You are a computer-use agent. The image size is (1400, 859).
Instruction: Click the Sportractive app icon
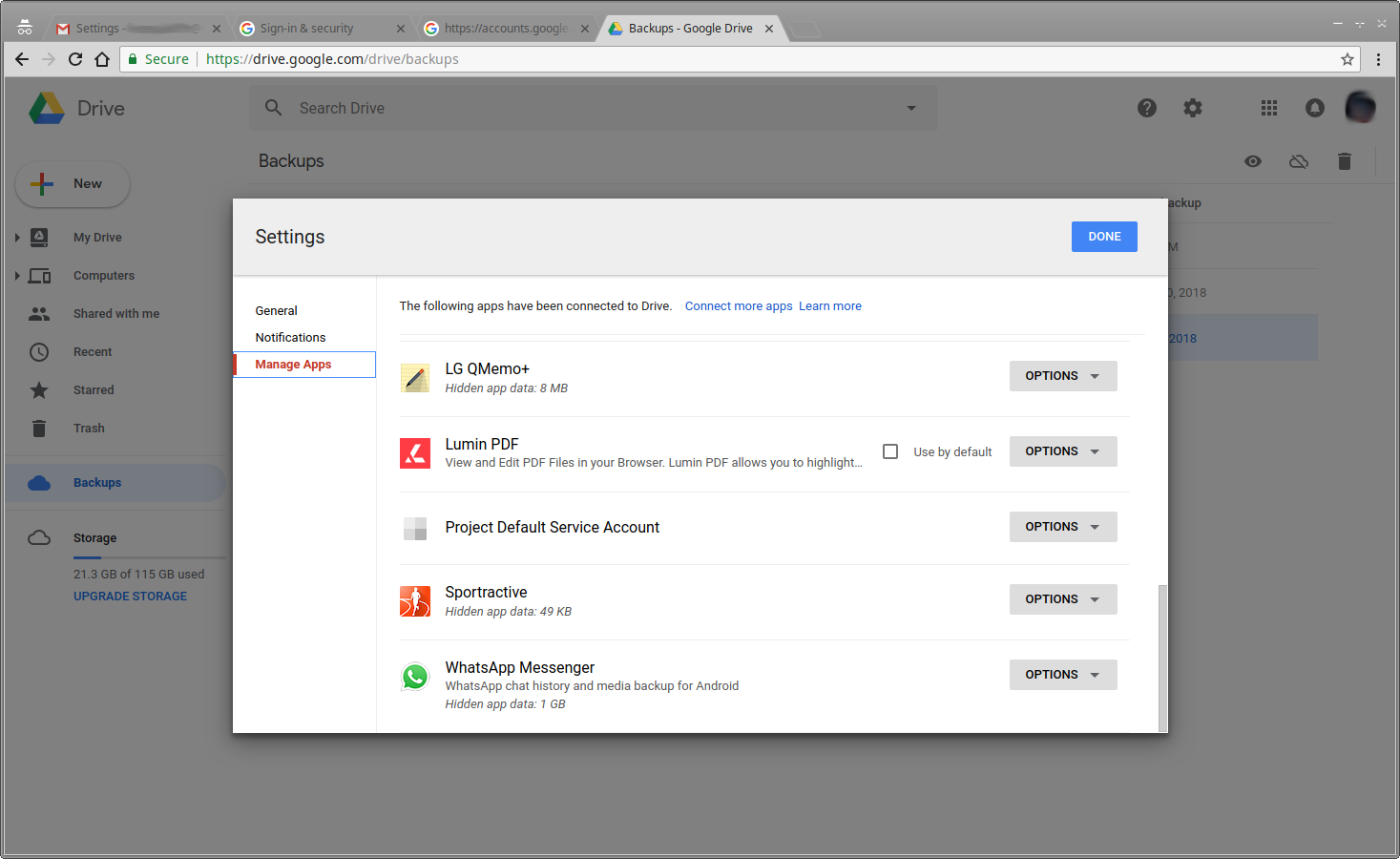click(415, 601)
